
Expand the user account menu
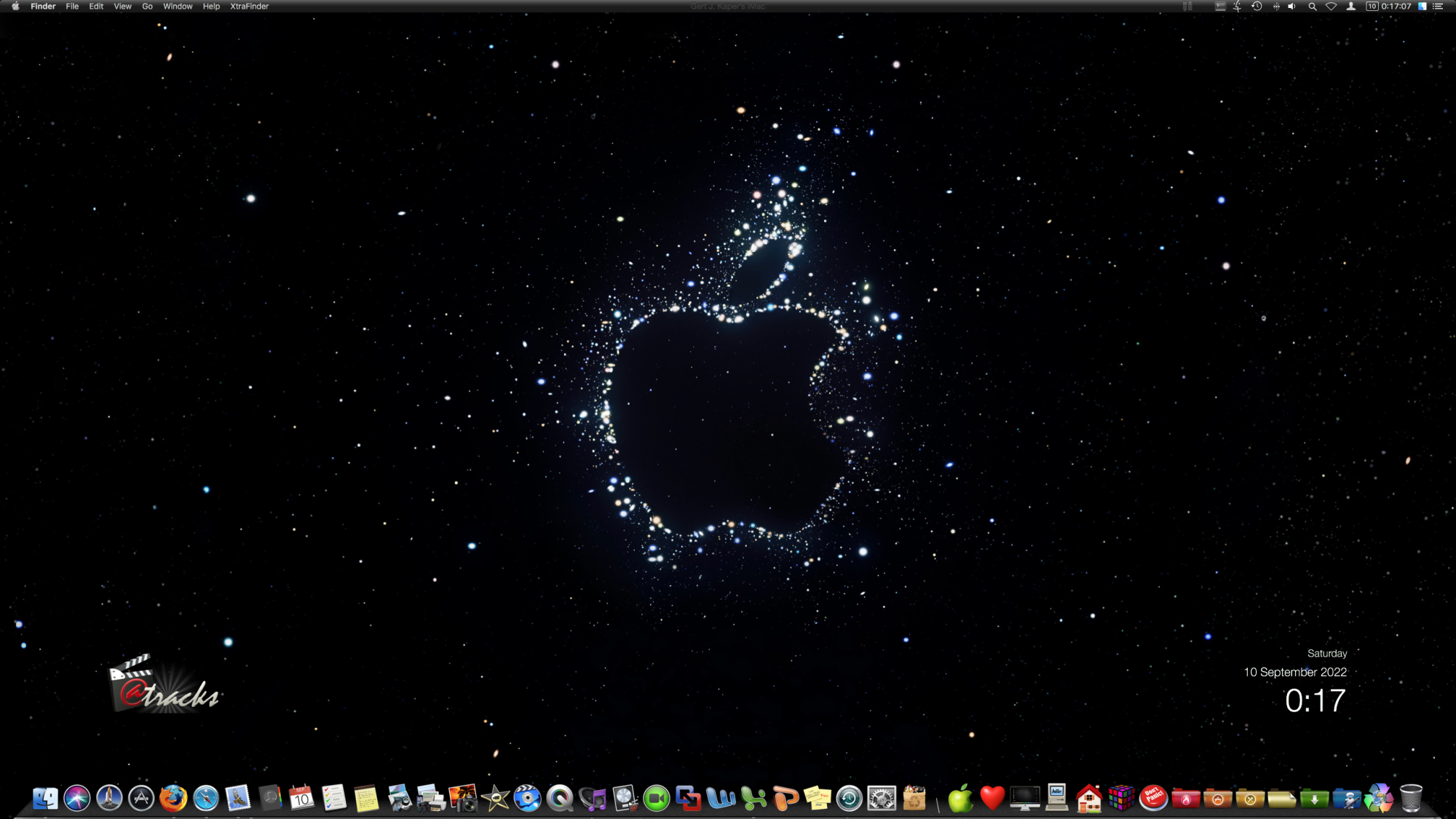1351,7
